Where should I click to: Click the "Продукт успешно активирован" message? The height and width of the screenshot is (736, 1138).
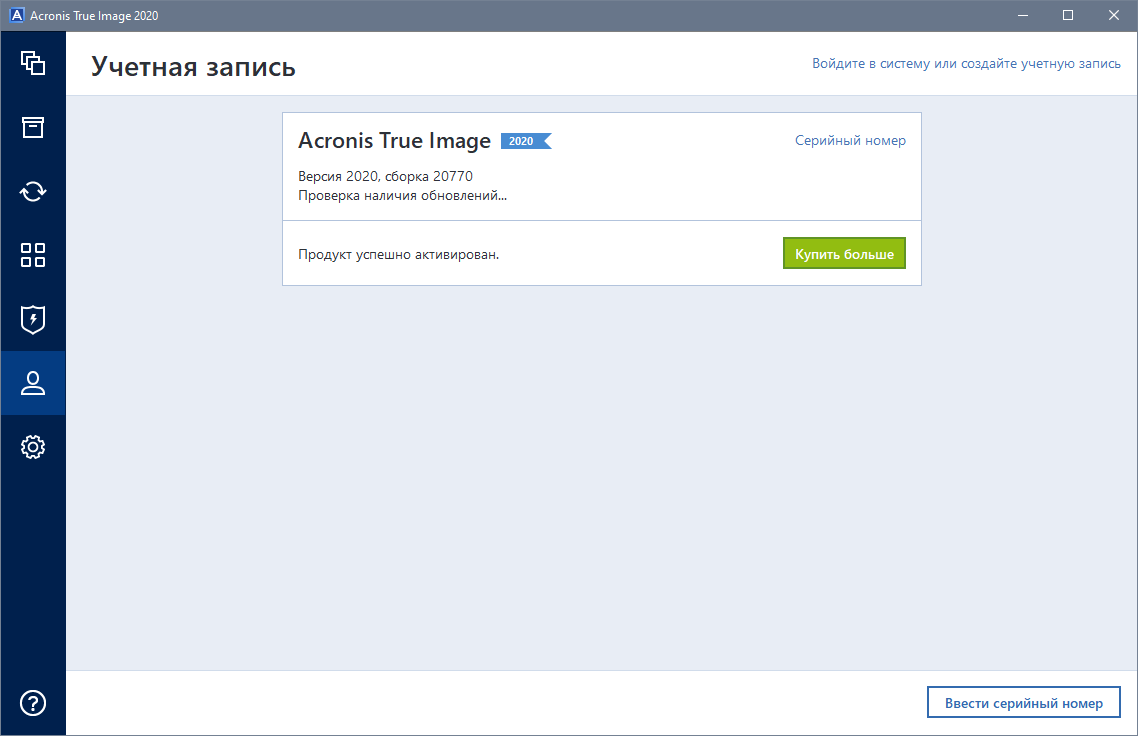(398, 254)
